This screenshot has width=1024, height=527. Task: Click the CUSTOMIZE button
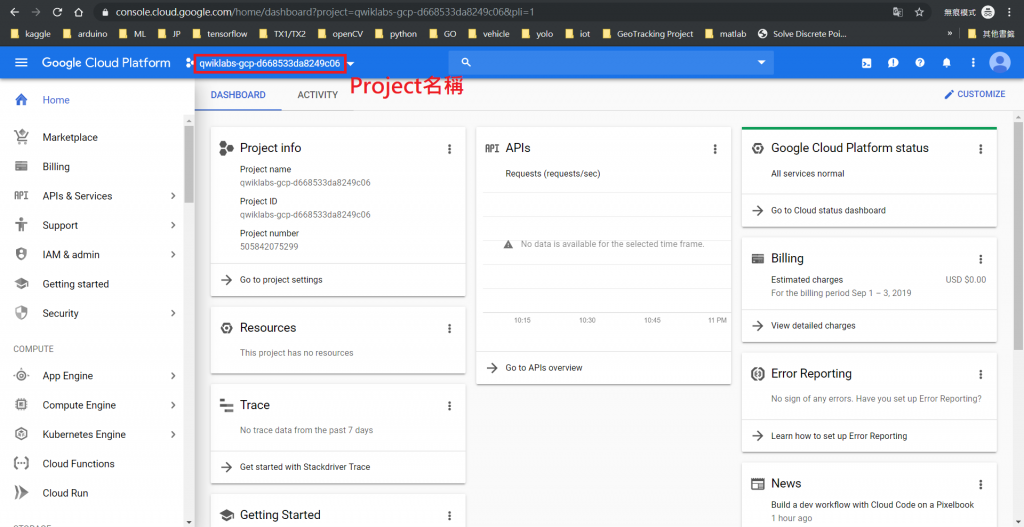(974, 94)
